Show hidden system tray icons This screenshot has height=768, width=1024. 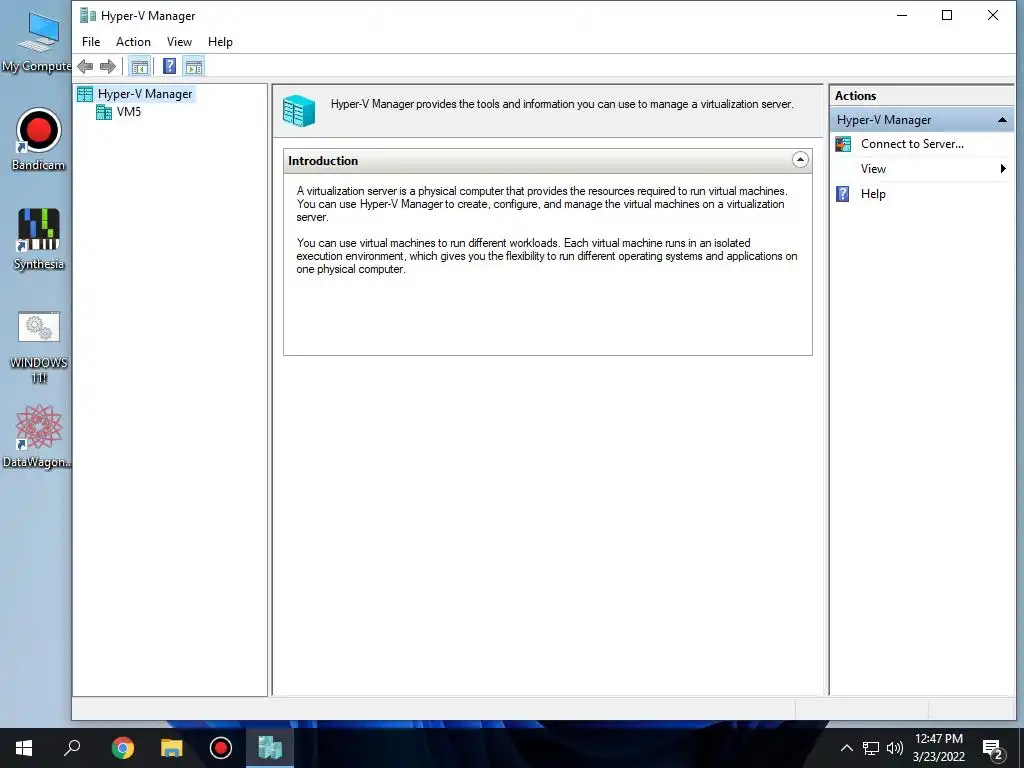click(x=846, y=748)
